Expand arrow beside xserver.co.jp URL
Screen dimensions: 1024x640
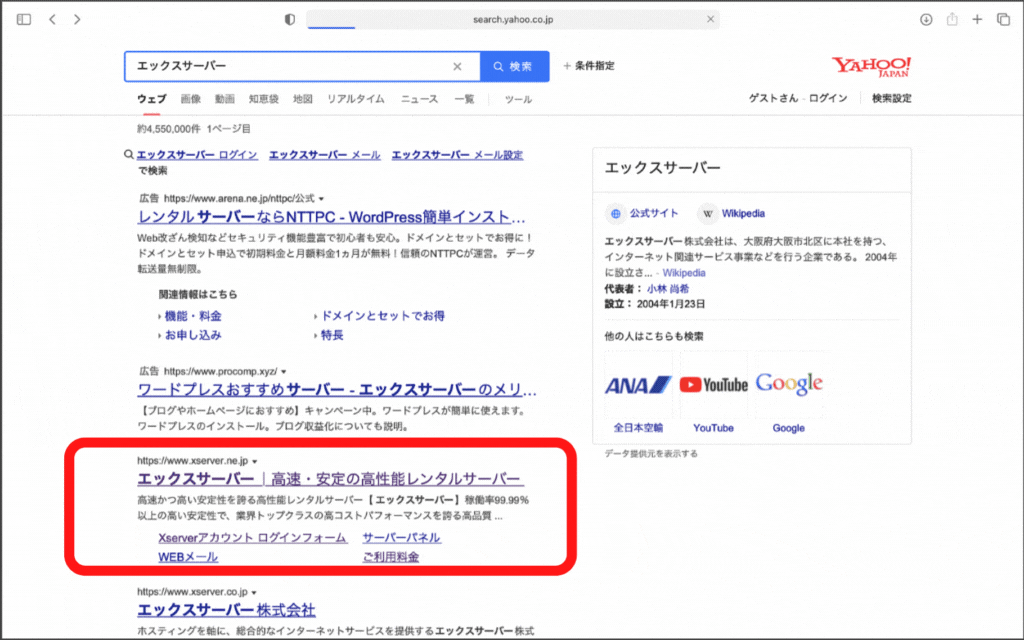253,592
